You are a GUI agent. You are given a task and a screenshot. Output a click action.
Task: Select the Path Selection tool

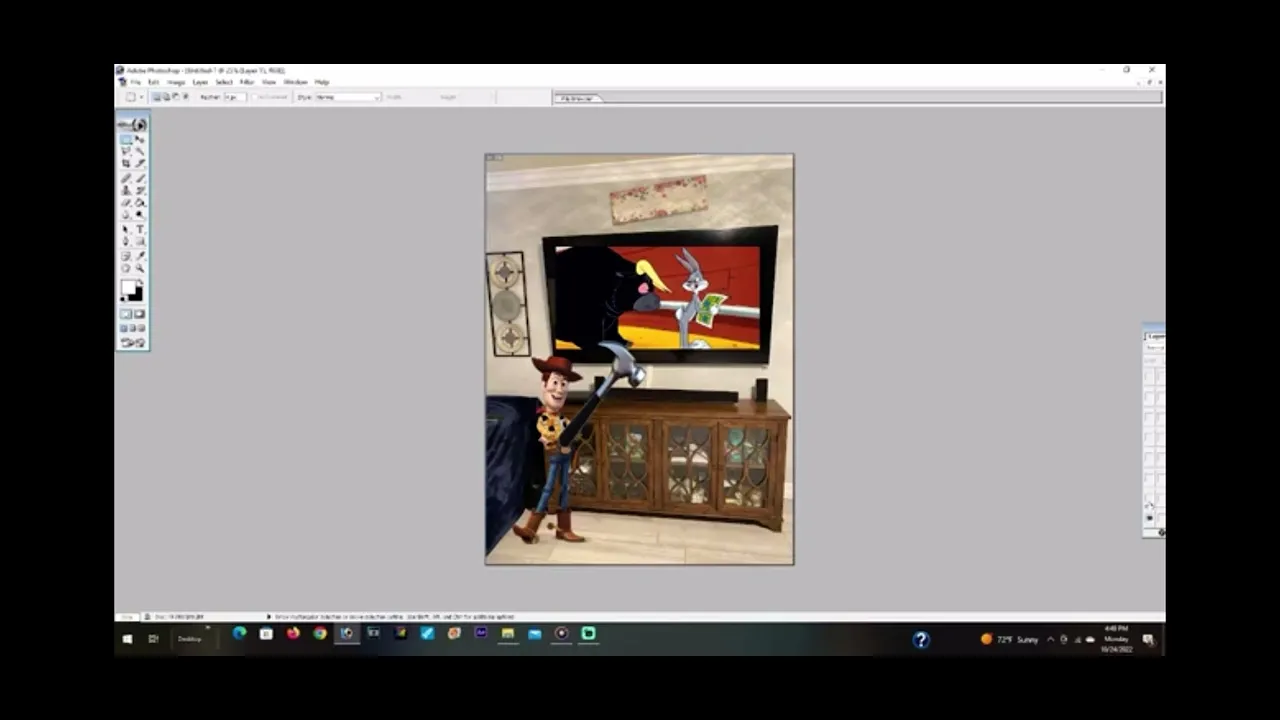pos(127,228)
